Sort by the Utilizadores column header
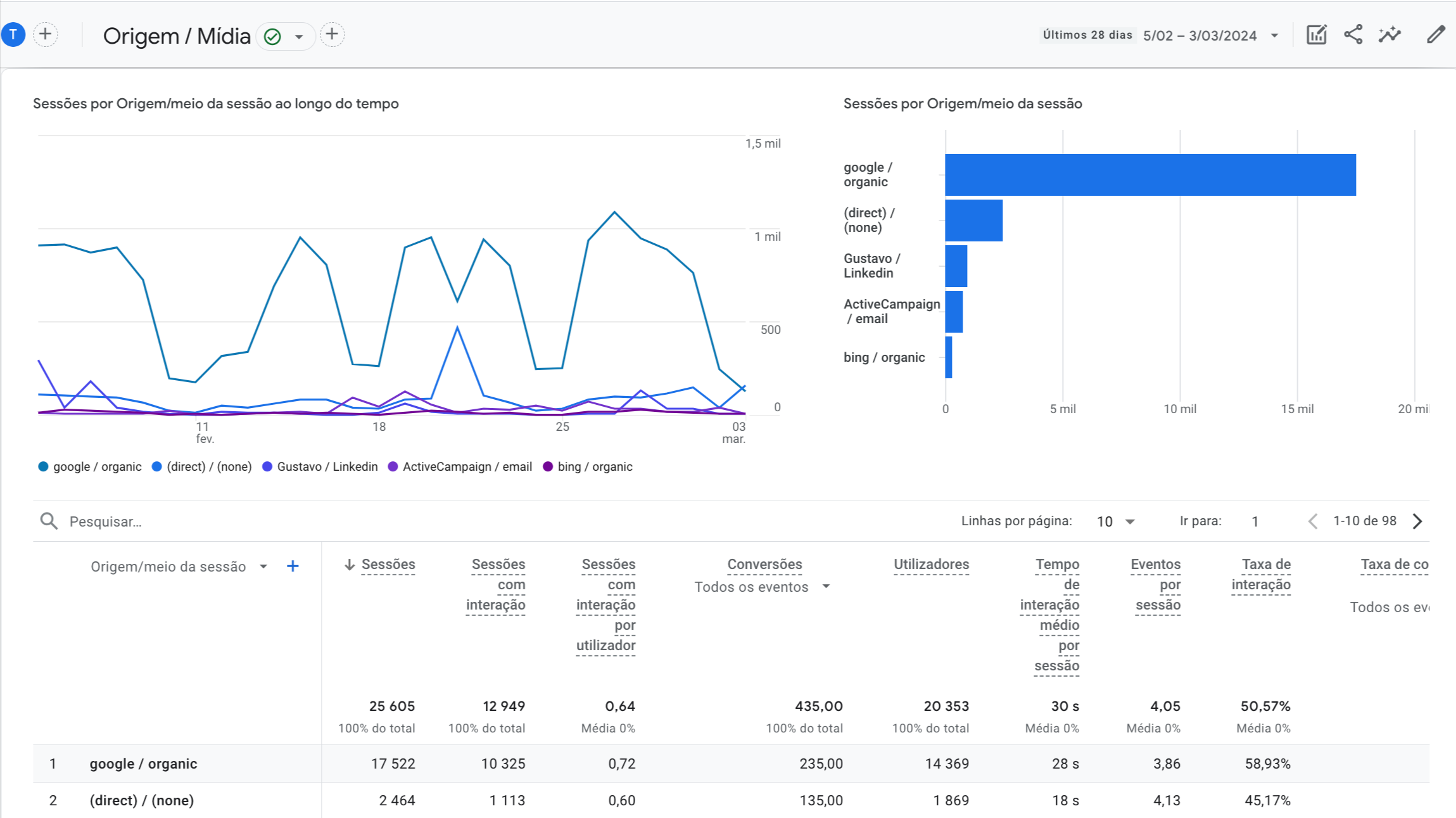 click(931, 564)
